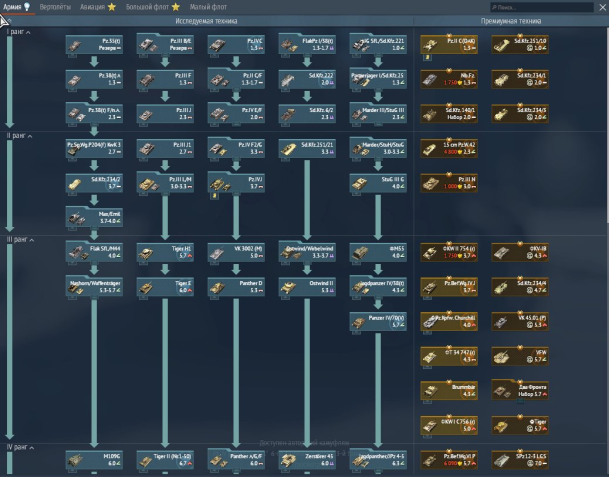Select the Pz.Bfw. Churchill premium tank

(447, 320)
